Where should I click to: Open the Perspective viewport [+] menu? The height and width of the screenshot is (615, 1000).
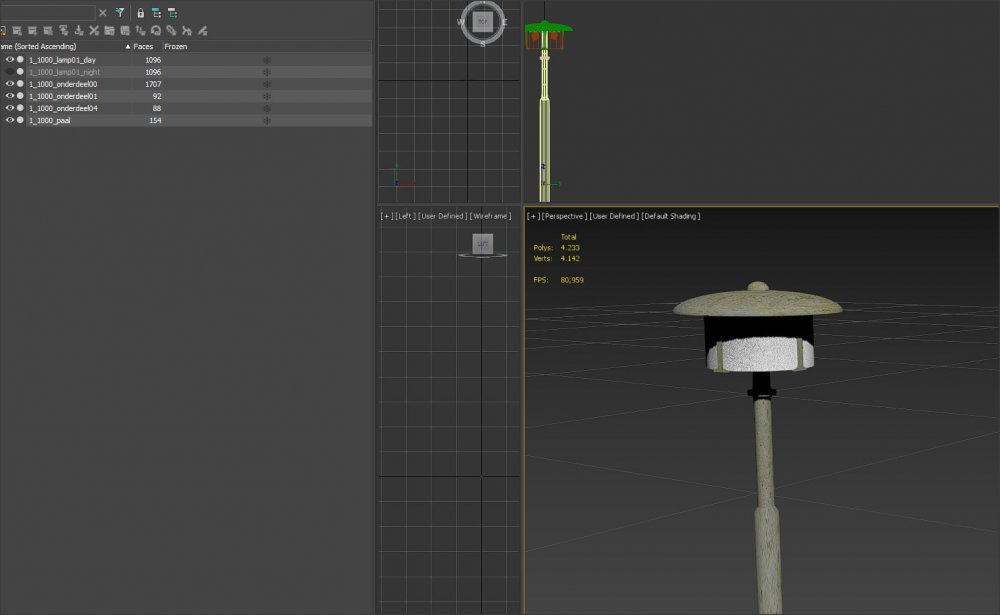coord(533,216)
